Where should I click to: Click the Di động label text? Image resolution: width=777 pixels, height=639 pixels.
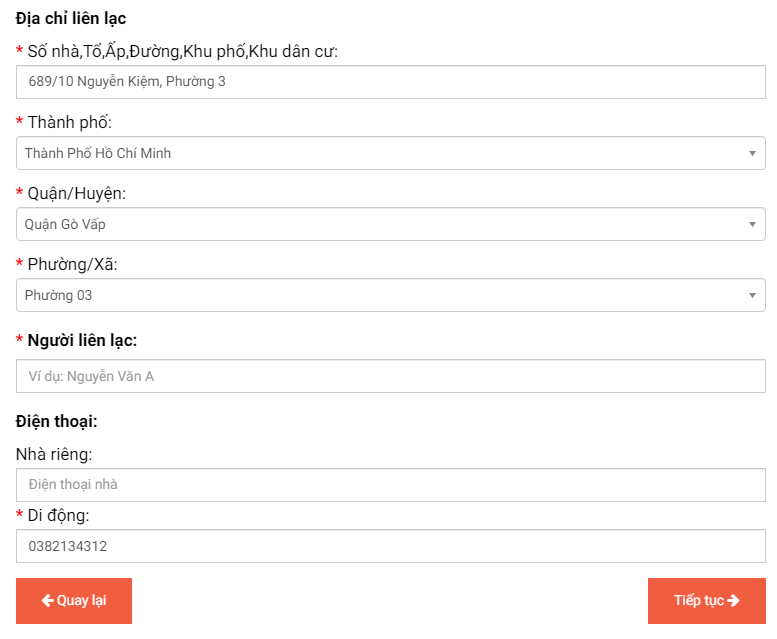point(58,515)
